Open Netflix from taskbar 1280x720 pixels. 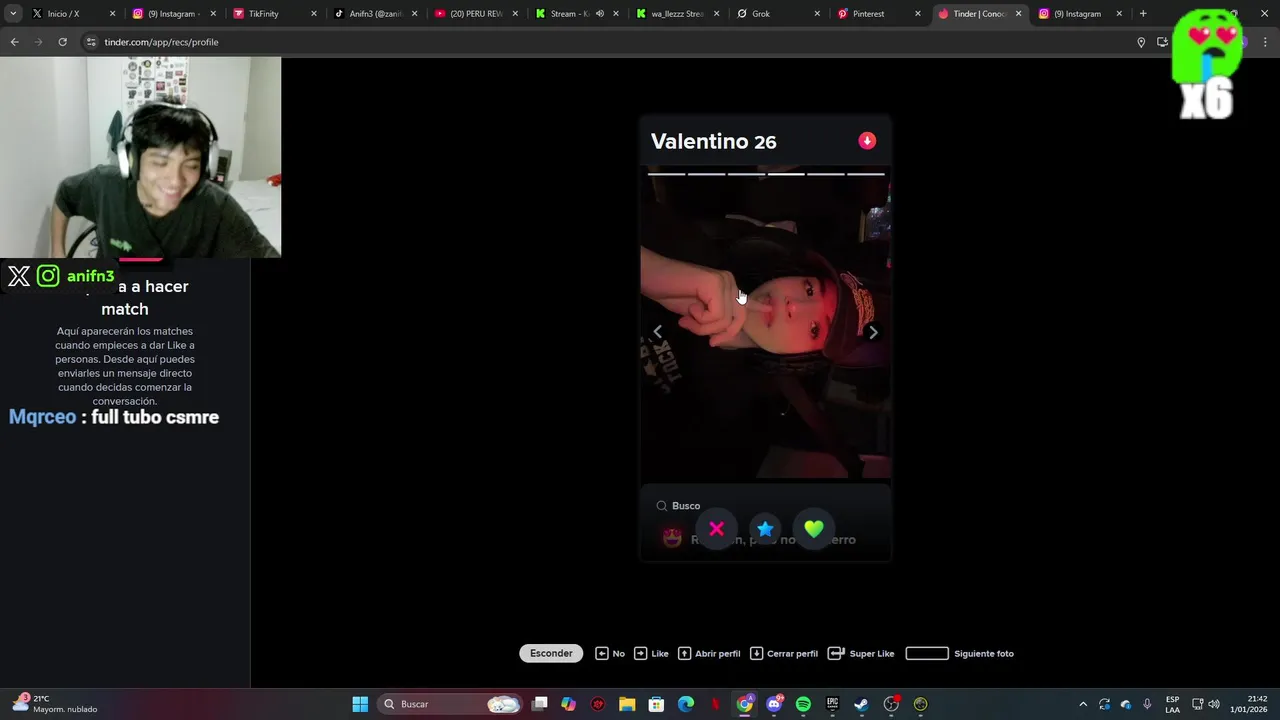(715, 704)
